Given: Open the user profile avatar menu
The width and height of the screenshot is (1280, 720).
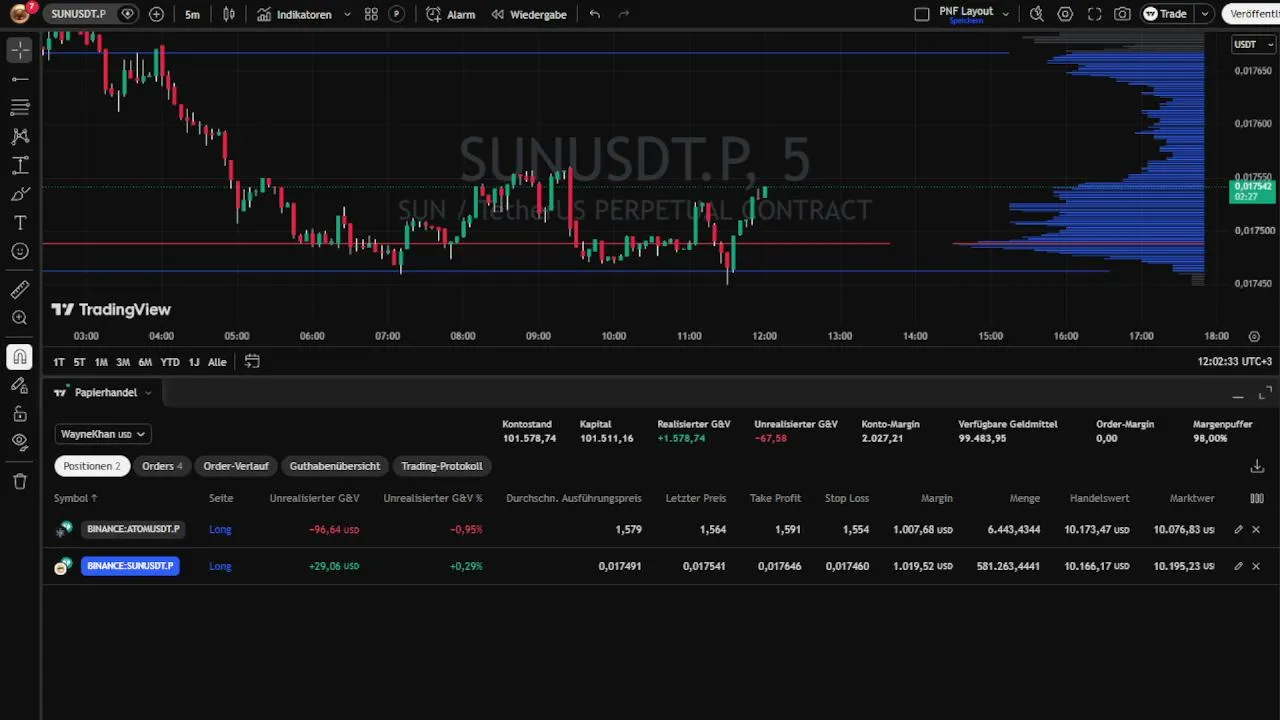Looking at the screenshot, I should [x=19, y=14].
